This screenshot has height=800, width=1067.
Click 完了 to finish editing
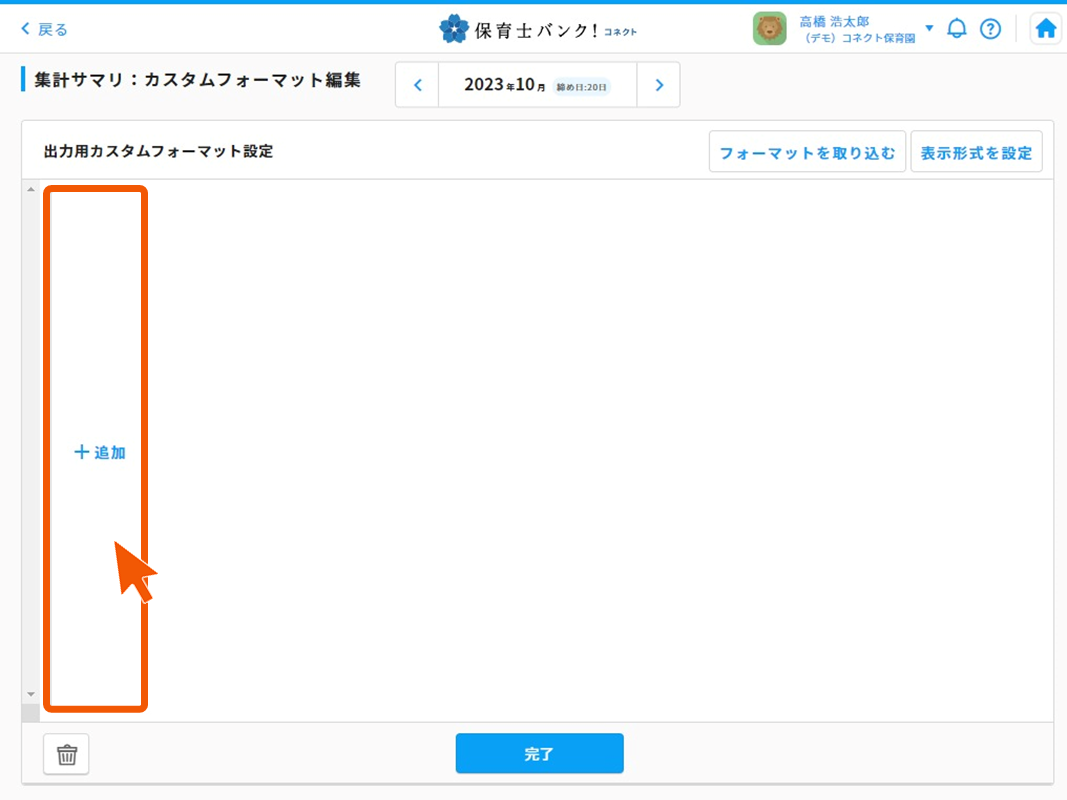[539, 754]
